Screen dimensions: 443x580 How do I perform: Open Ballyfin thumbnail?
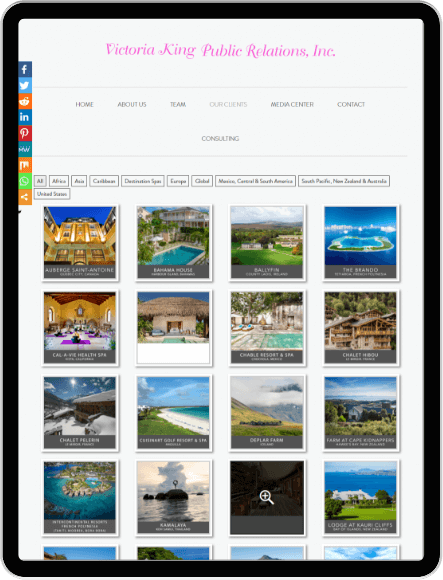click(267, 243)
